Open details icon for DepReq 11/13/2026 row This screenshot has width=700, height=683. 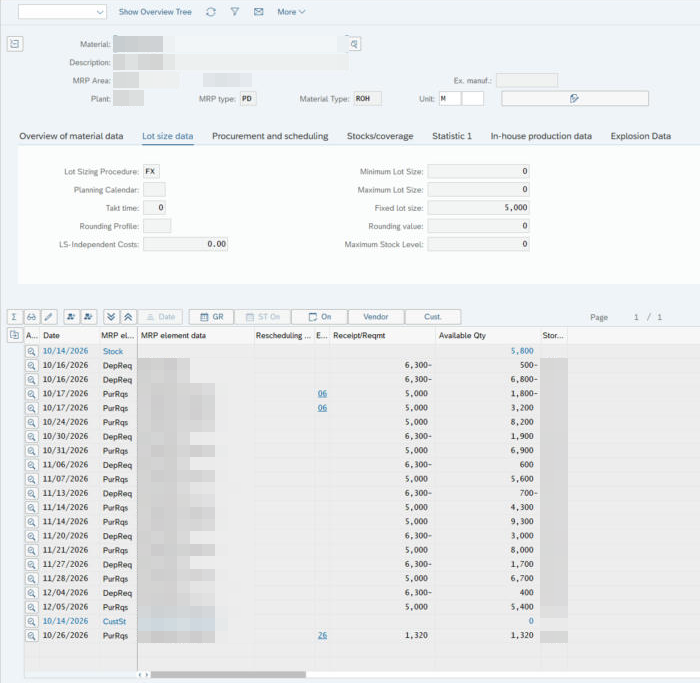[x=31, y=493]
